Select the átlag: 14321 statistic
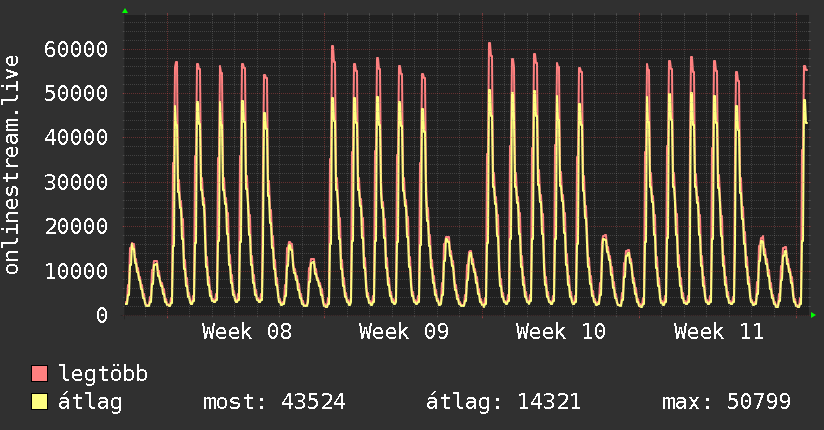 [503, 402]
